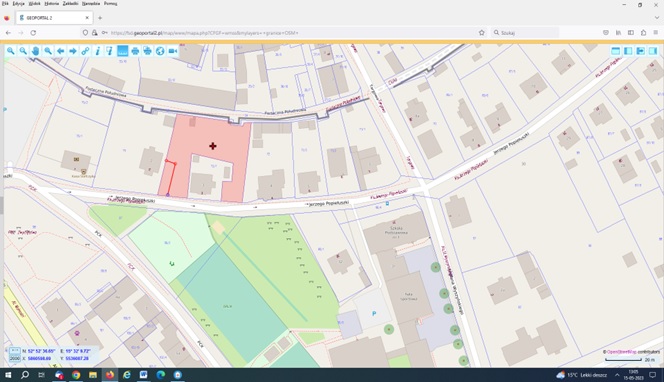This screenshot has height=382, width=664.
Task: Toggle the top panel layout button
Action: 616,51
